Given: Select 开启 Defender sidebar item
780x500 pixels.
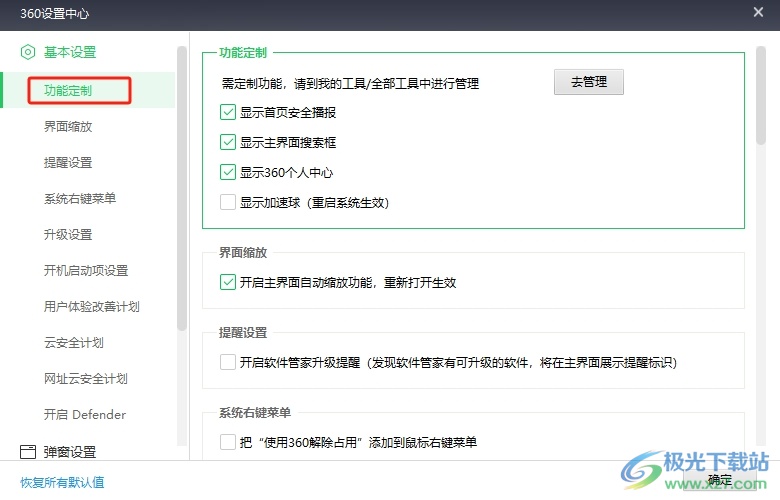Looking at the screenshot, I should (85, 414).
